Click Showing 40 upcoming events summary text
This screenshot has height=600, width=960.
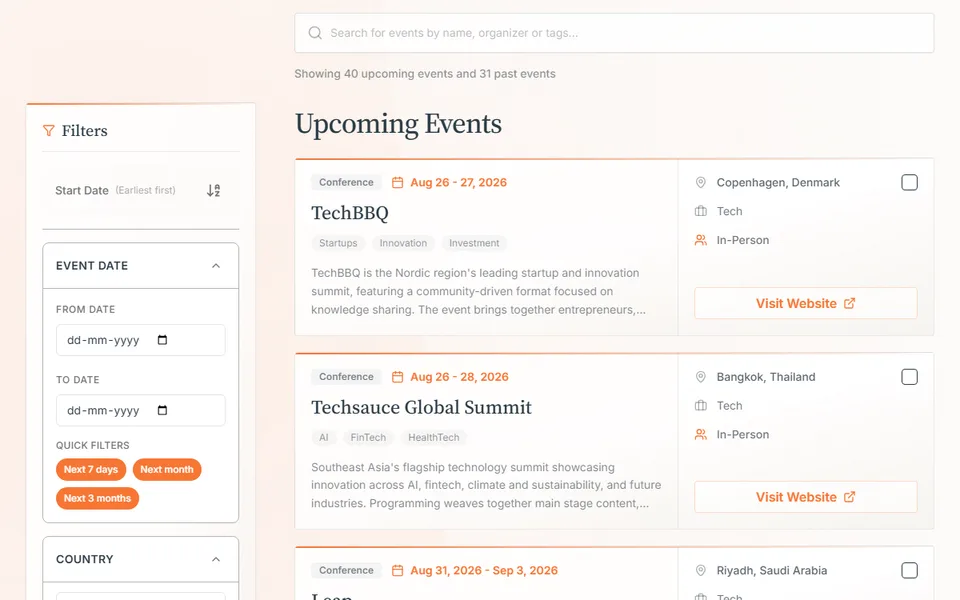(425, 74)
